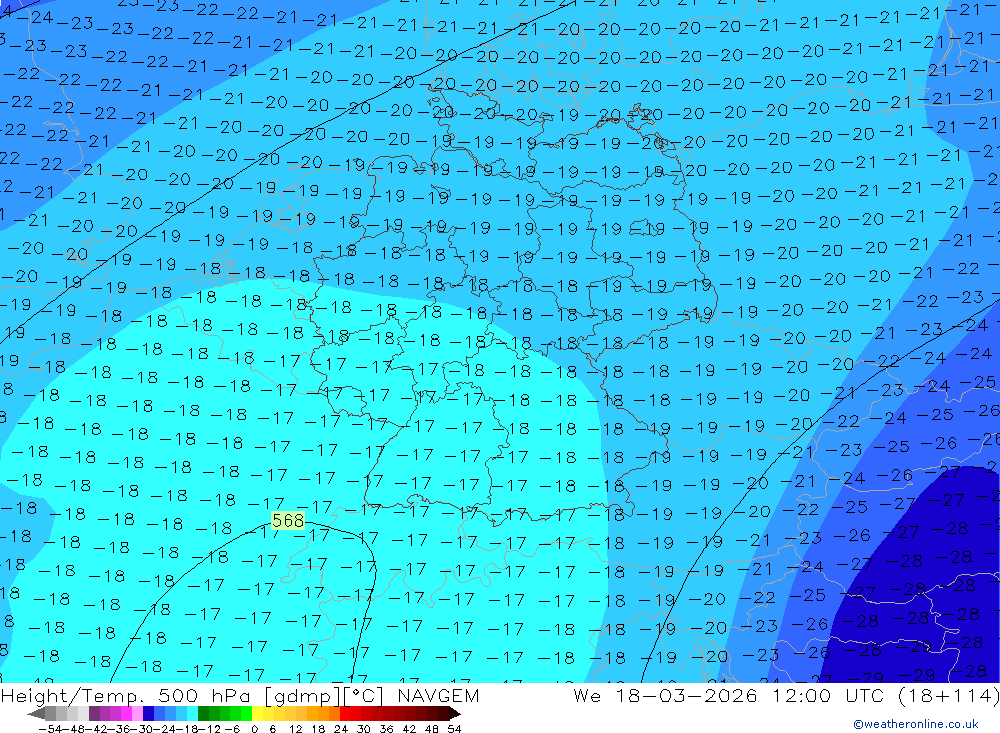This screenshot has width=1000, height=733.
Task: Pick the bright magenta legend swatch near -36
Action: 126,713
